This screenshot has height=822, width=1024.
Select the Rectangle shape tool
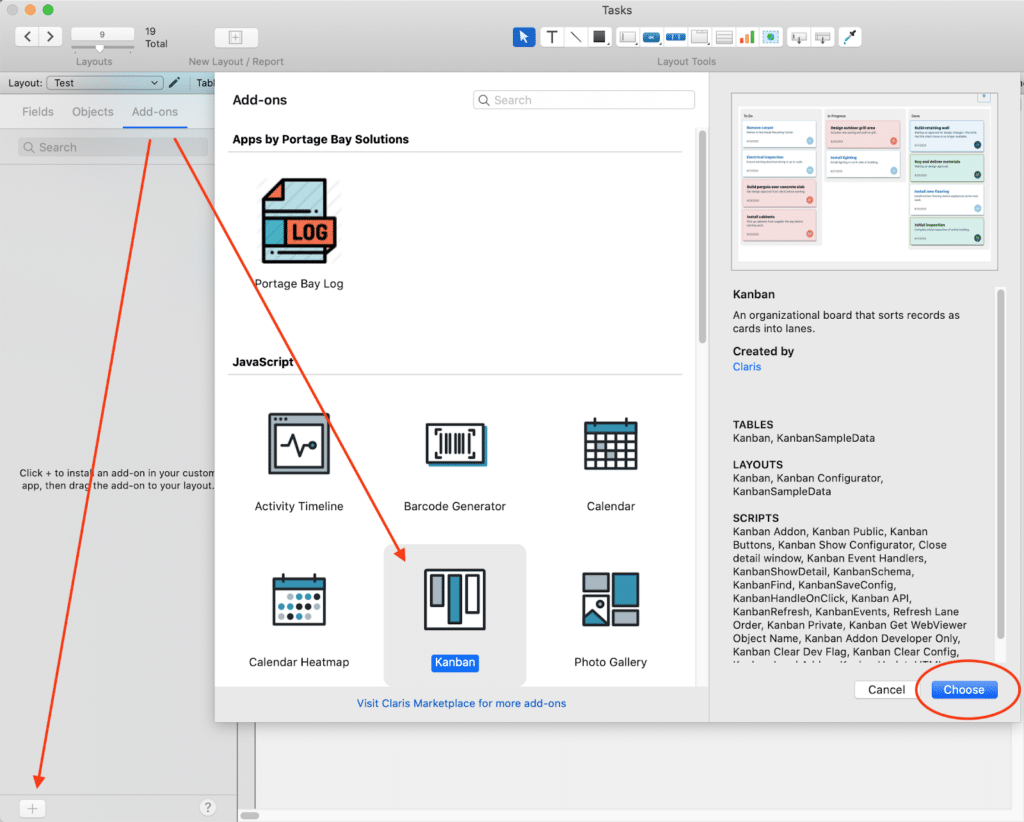click(599, 37)
